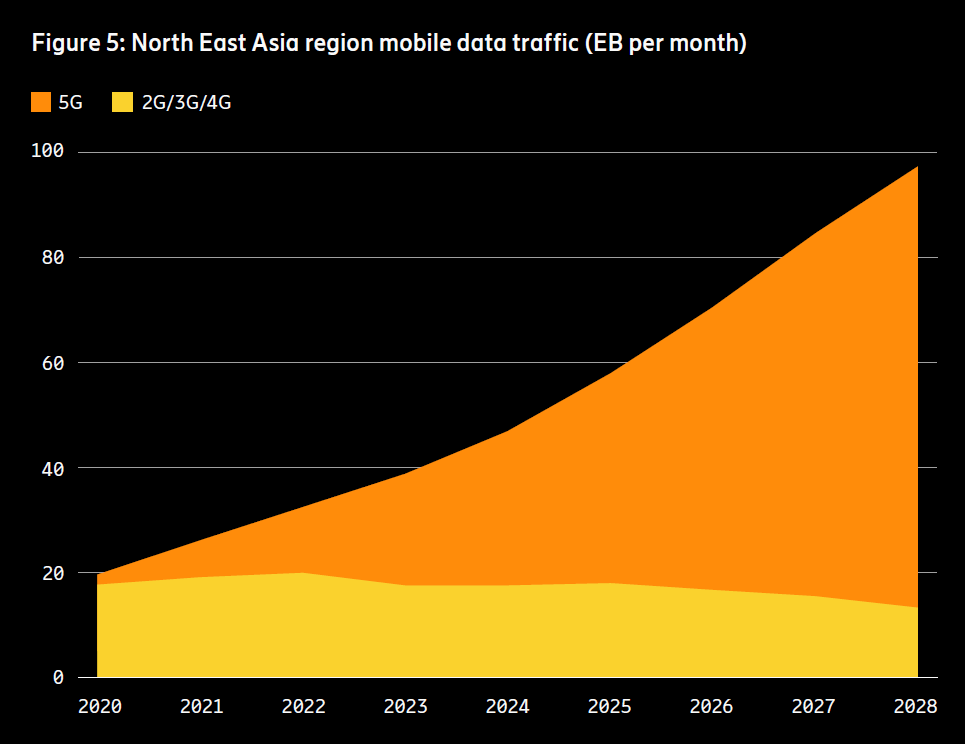Select the 2028 x-axis label
965x744 pixels.
click(915, 706)
